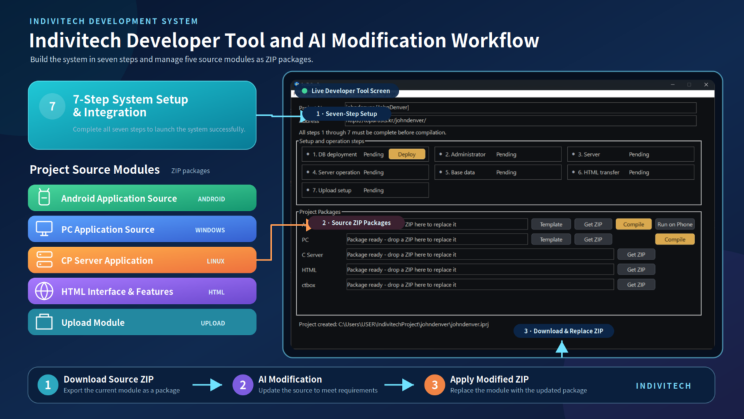Viewport: 744px width, 419px height.
Task: Select the Upload Module card
Action: pyautogui.click(x=142, y=322)
